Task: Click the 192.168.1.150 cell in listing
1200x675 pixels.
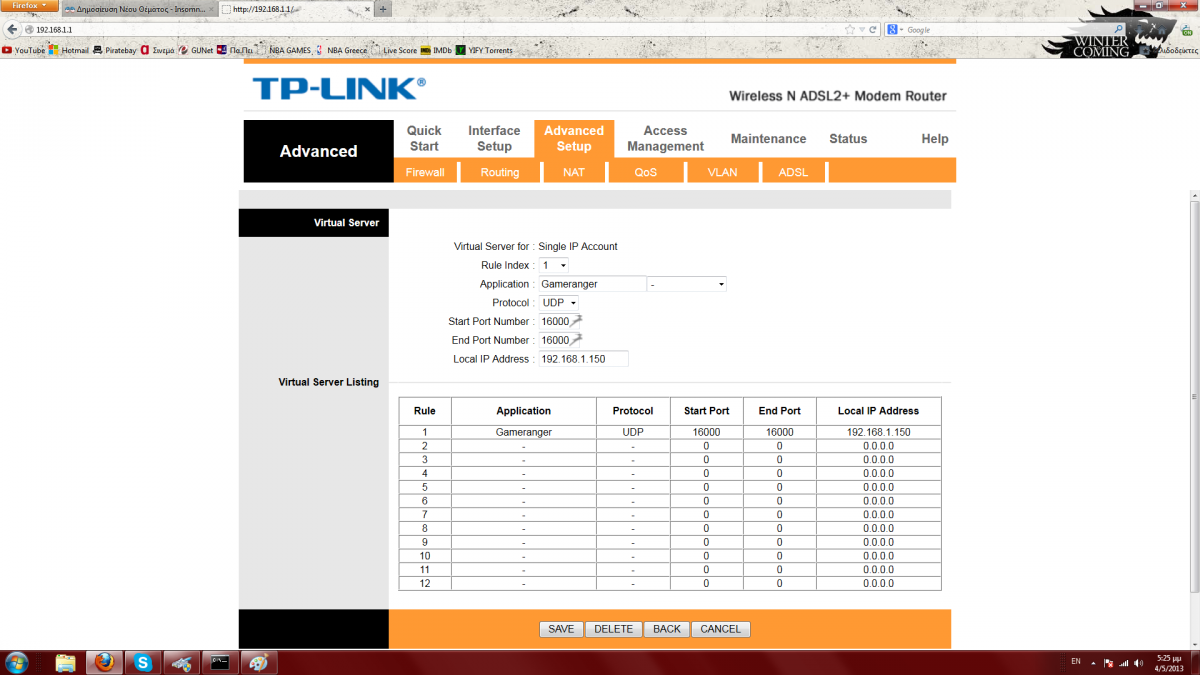Action: (878, 432)
